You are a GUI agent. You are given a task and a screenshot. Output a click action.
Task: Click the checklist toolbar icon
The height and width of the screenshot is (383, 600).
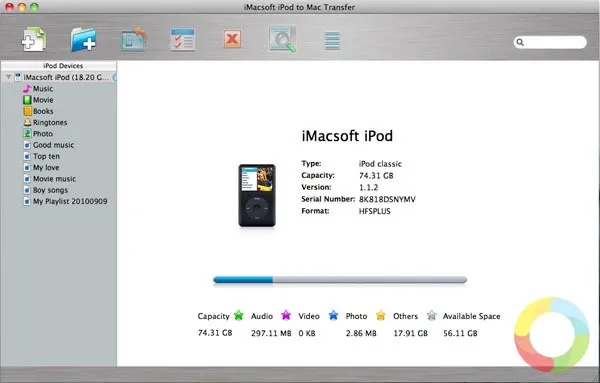tap(183, 39)
